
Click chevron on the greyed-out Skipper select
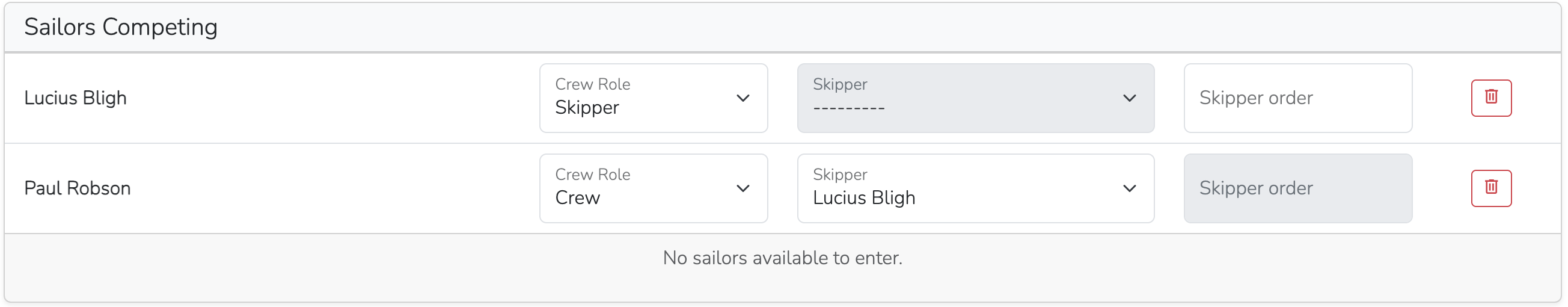coord(1129,98)
